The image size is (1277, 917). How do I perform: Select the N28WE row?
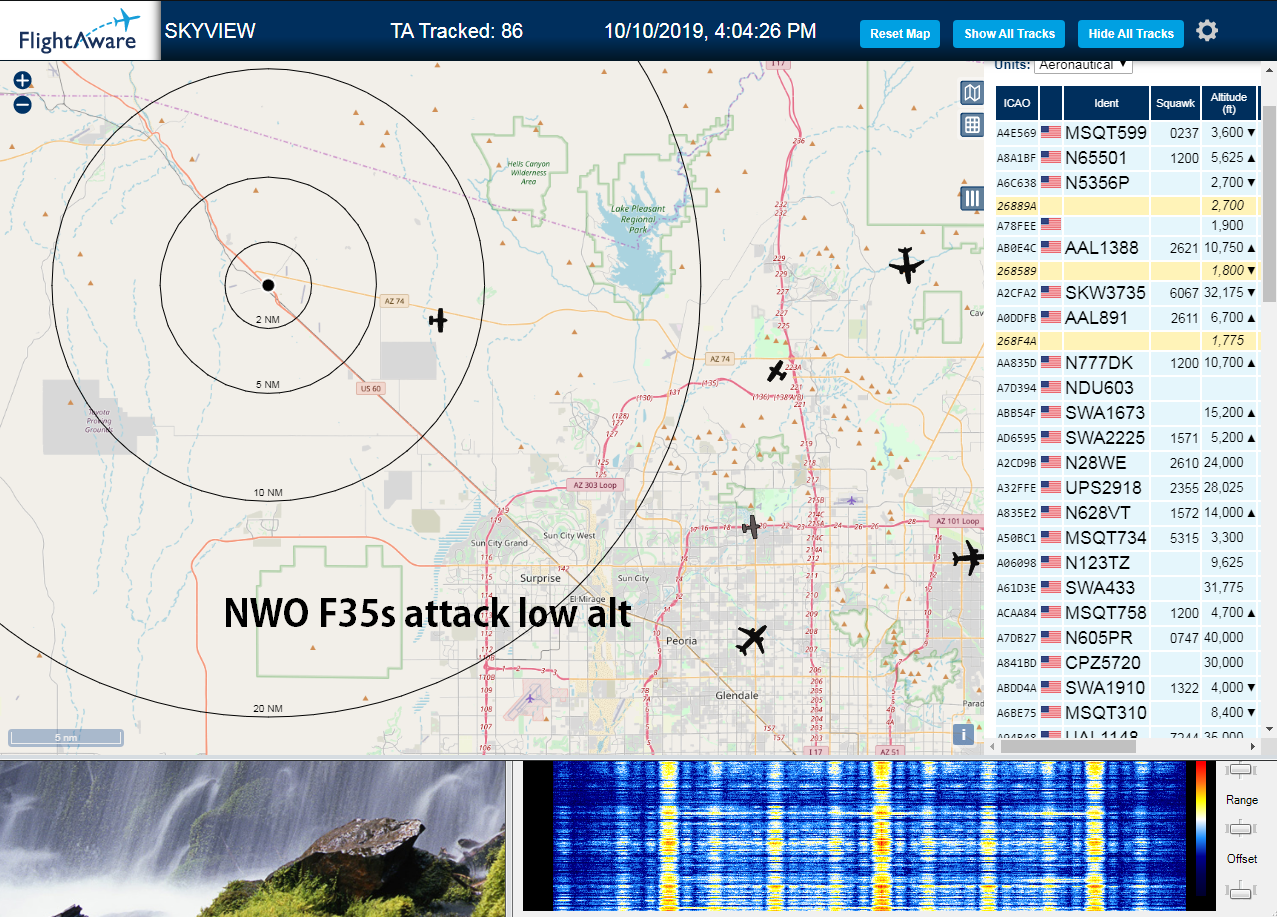pyautogui.click(x=1127, y=462)
